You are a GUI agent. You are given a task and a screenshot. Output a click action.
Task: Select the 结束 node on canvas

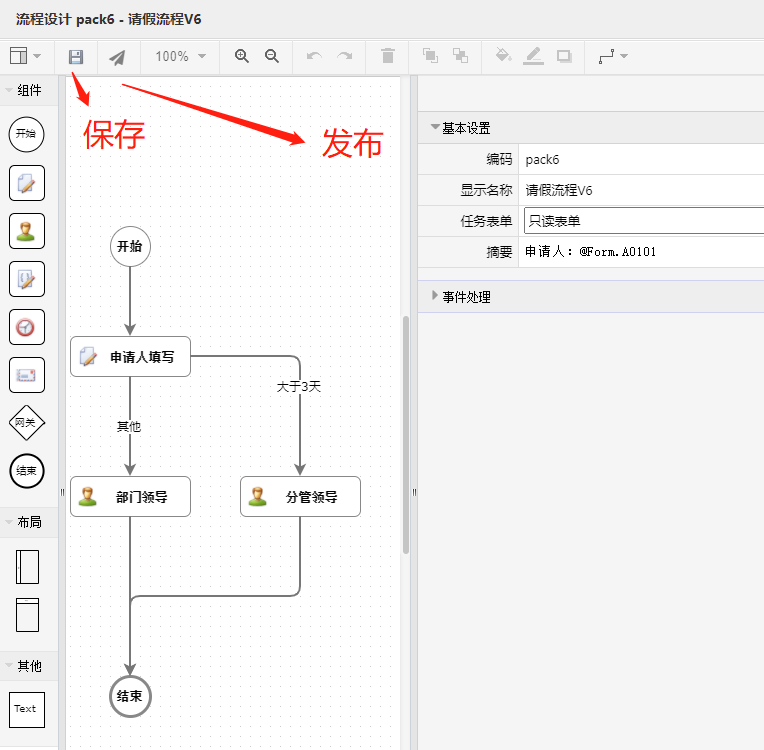[x=130, y=696]
